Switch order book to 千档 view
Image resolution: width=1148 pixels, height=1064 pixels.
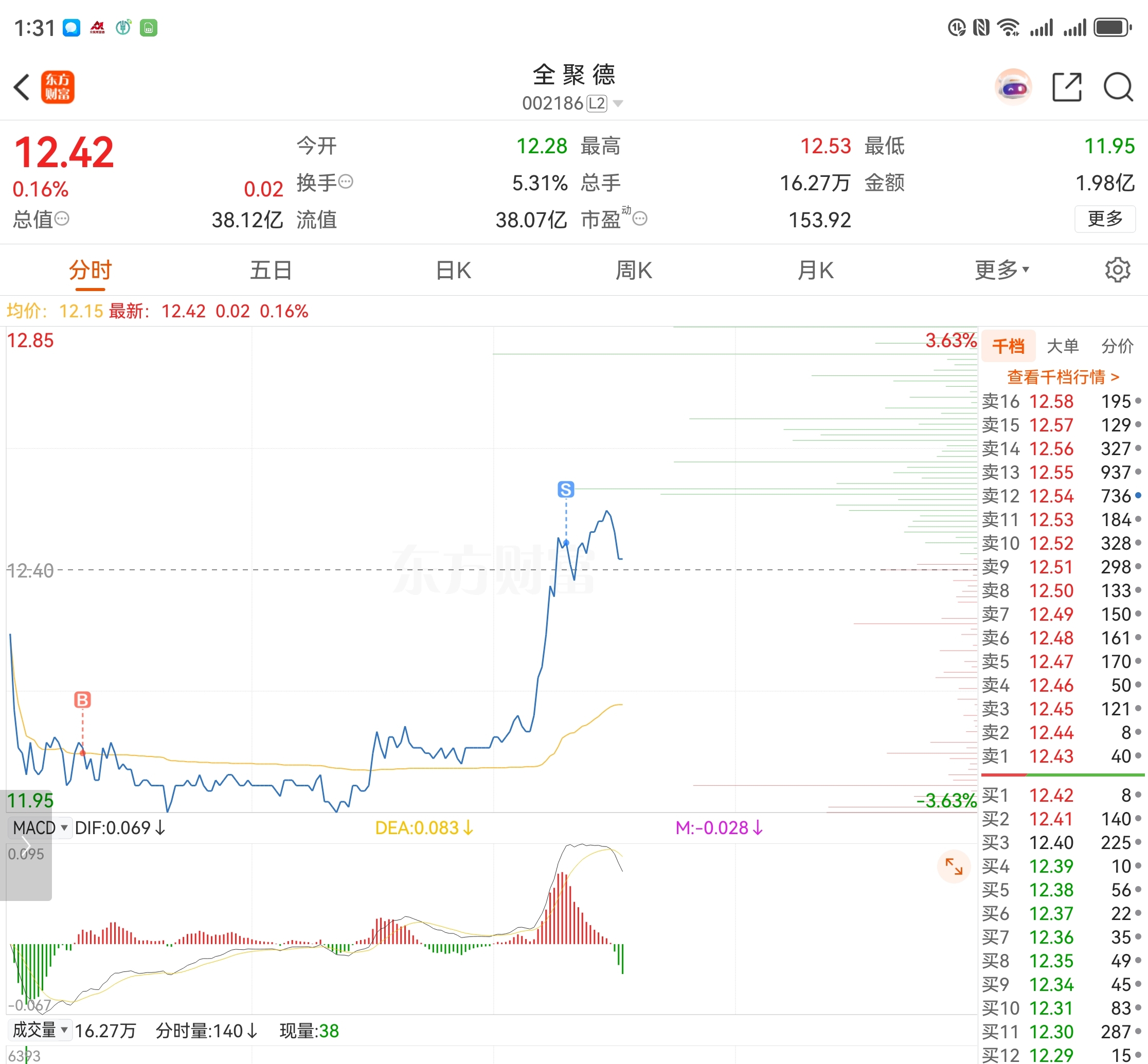[1008, 346]
